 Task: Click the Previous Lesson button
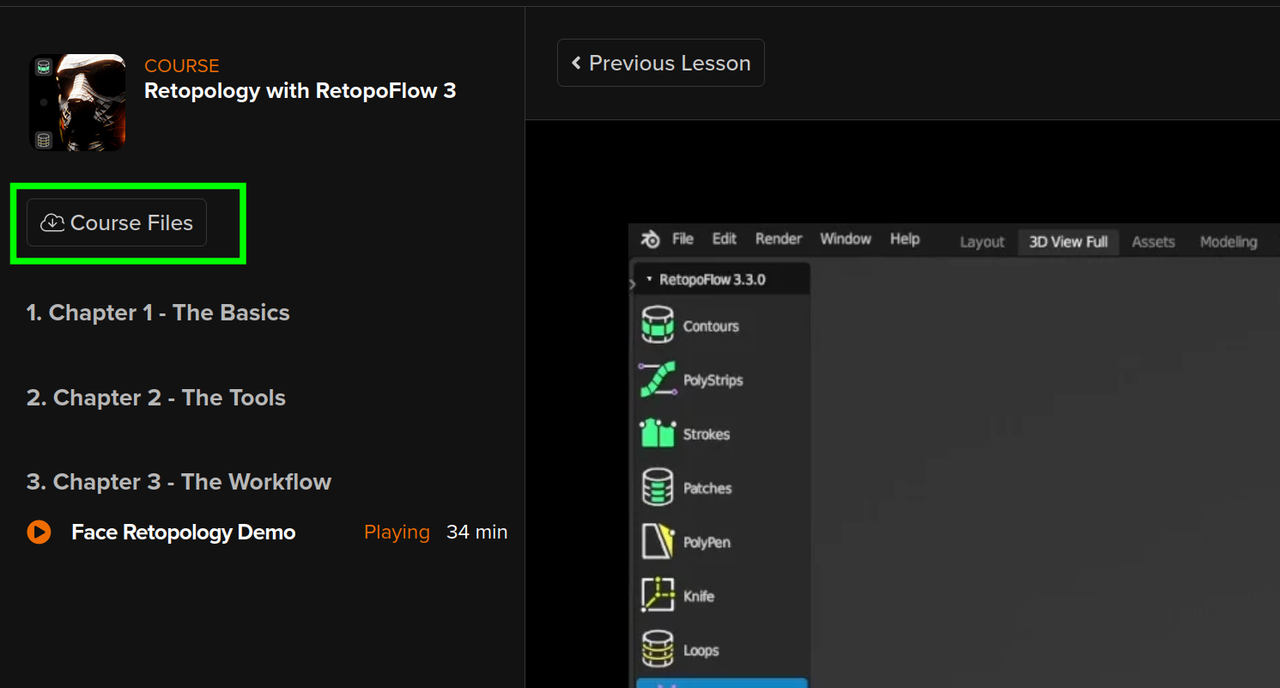pos(660,62)
